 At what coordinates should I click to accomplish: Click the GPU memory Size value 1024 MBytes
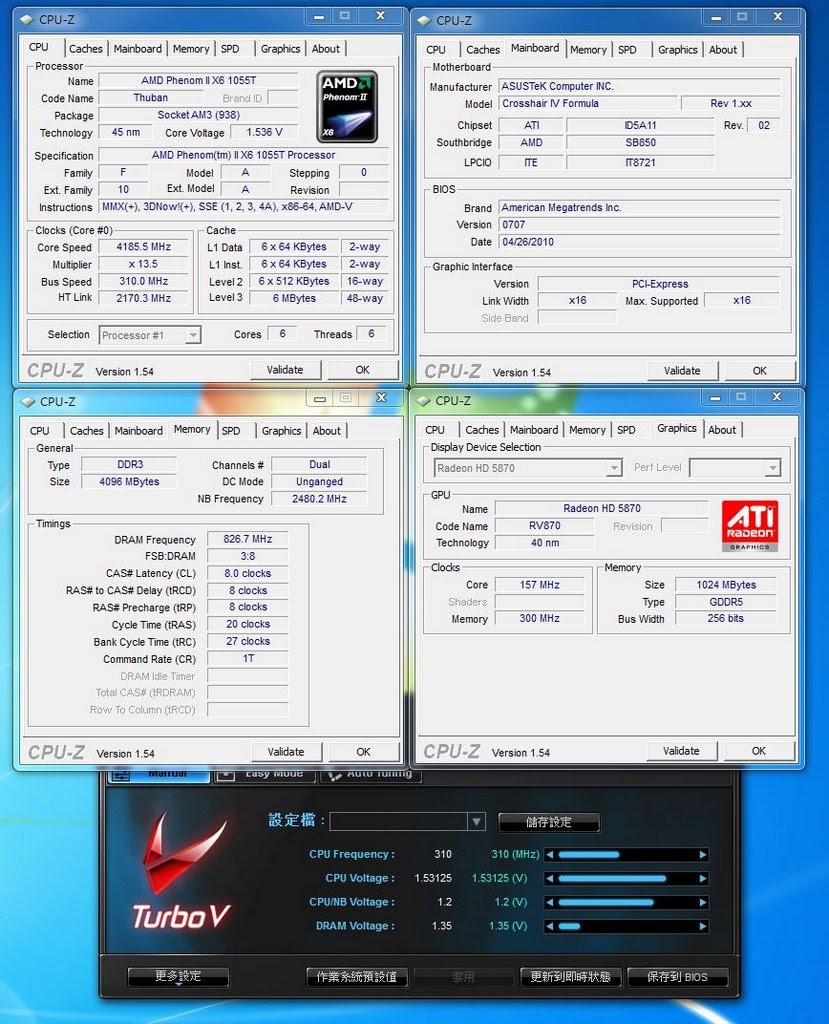(x=726, y=585)
